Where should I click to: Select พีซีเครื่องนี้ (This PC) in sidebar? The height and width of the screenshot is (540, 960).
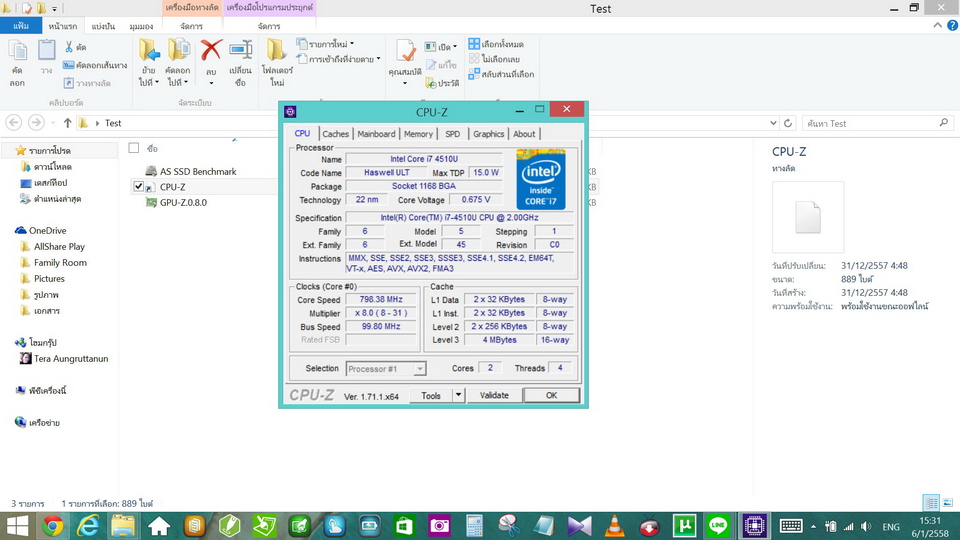click(x=41, y=390)
